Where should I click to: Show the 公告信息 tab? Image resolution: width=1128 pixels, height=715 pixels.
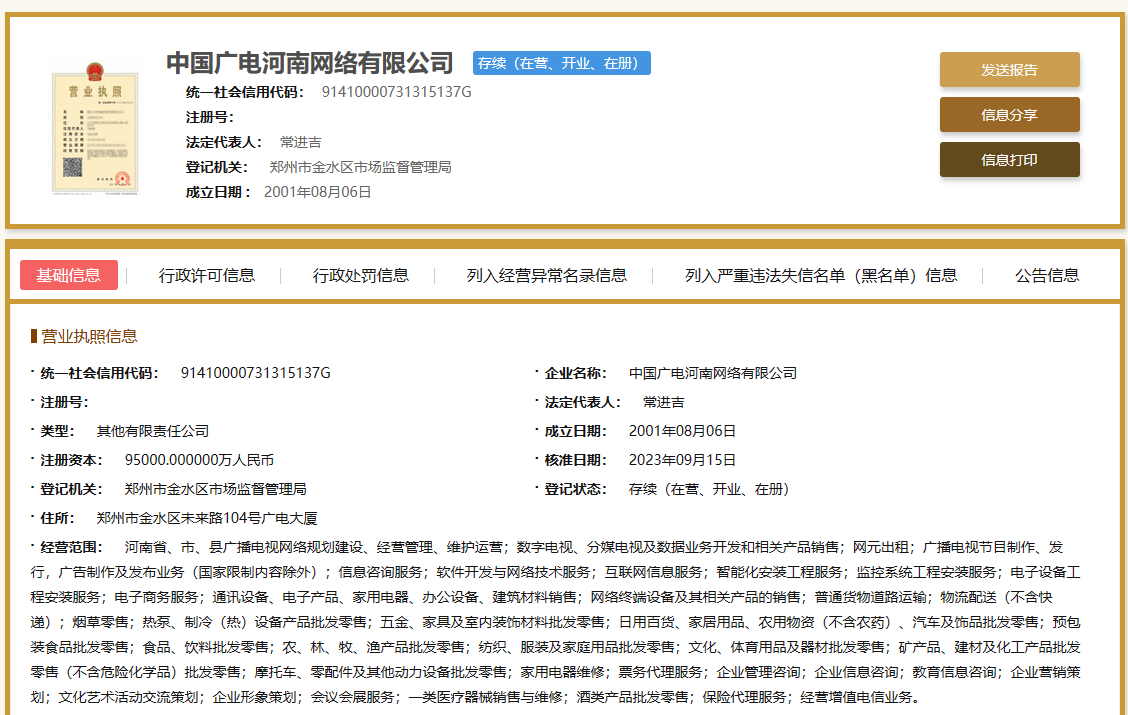pos(1047,275)
